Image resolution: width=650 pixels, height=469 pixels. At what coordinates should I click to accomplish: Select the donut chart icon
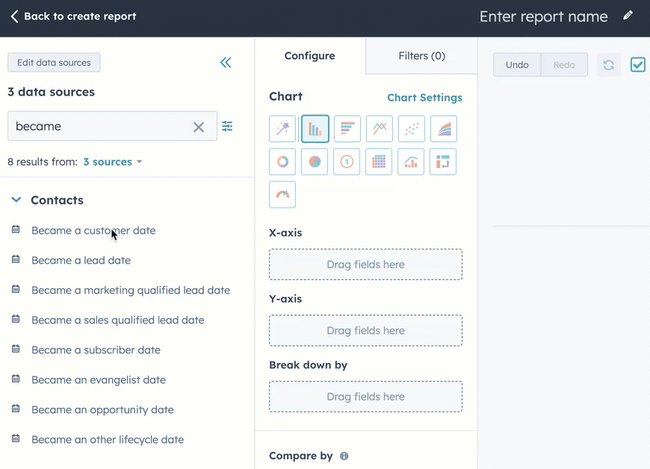283,161
